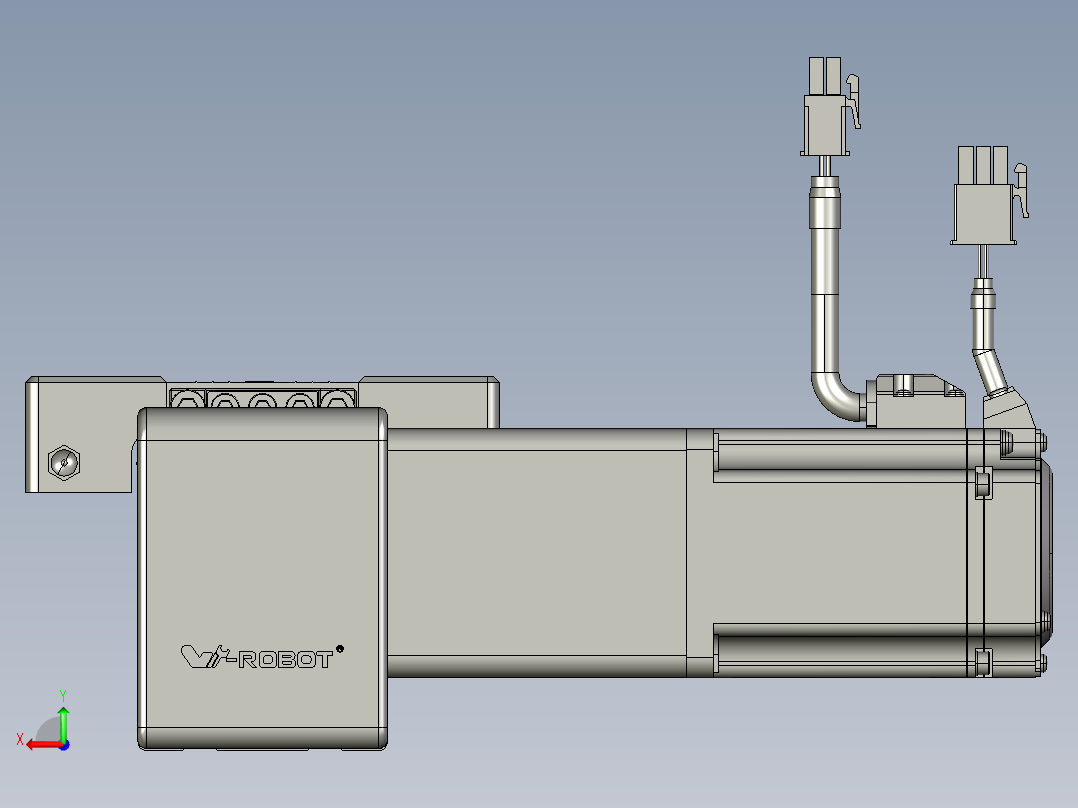Select the V-ROBOT logo on the housing
Viewport: 1078px width, 808px height.
257,657
